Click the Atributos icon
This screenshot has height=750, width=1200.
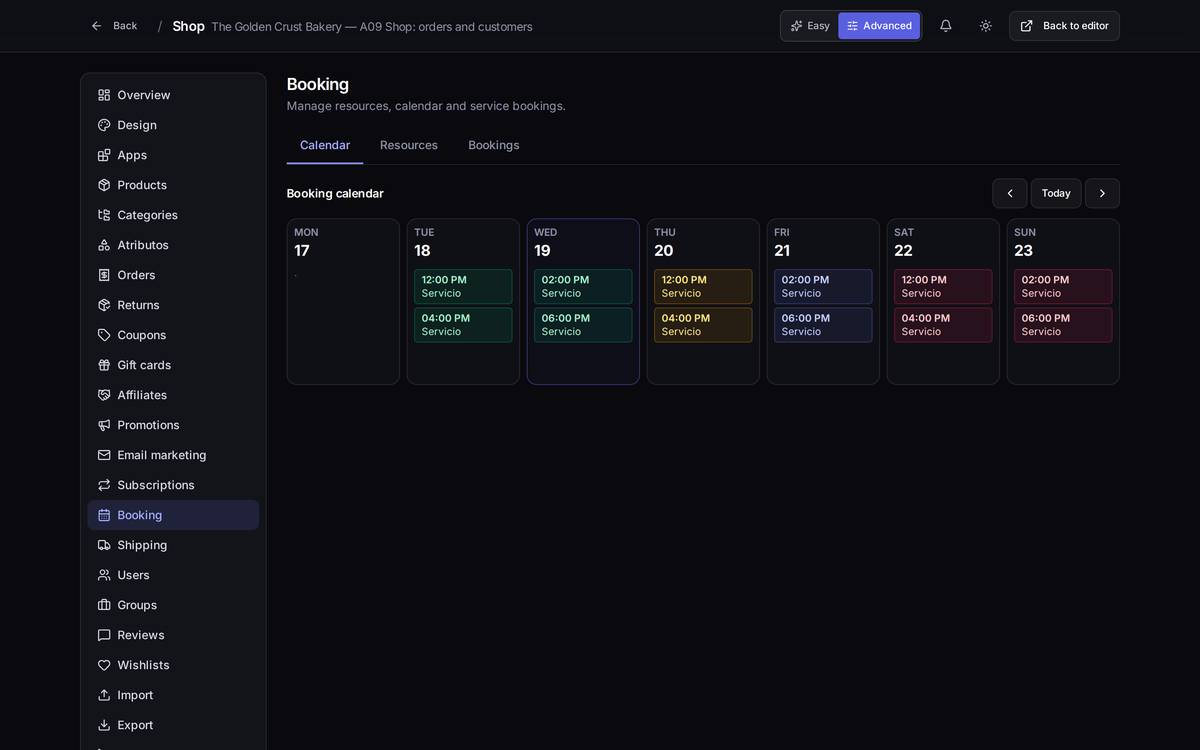104,245
